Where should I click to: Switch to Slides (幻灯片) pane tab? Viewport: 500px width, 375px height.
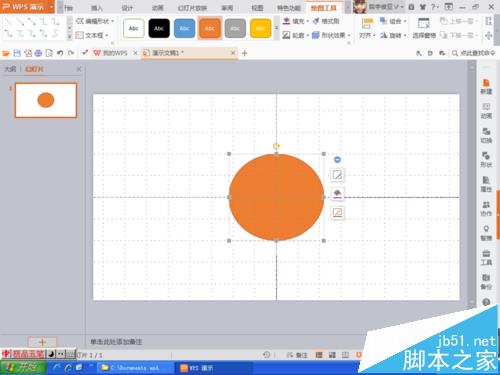34,69
